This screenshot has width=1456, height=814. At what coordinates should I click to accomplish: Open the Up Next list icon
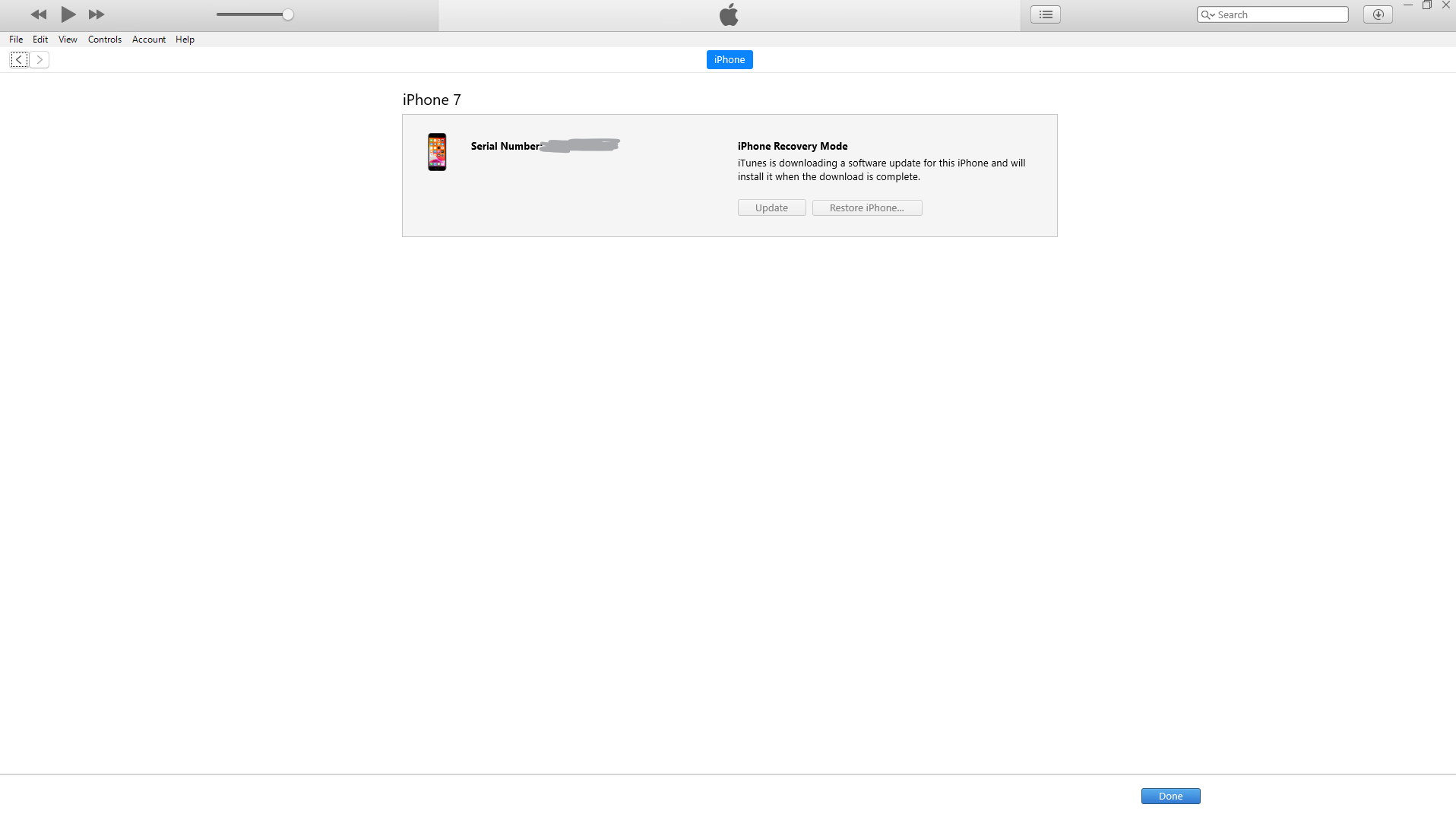tap(1046, 14)
